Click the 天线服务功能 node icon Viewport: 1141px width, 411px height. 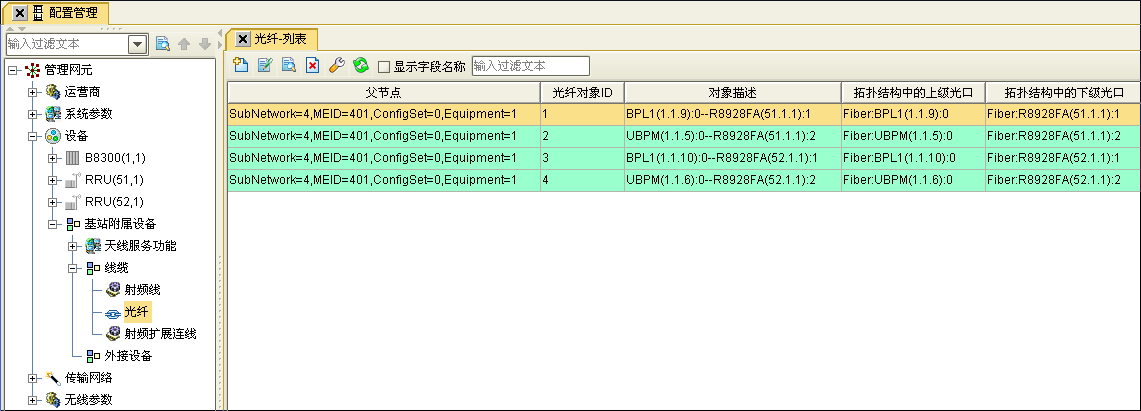tap(93, 246)
